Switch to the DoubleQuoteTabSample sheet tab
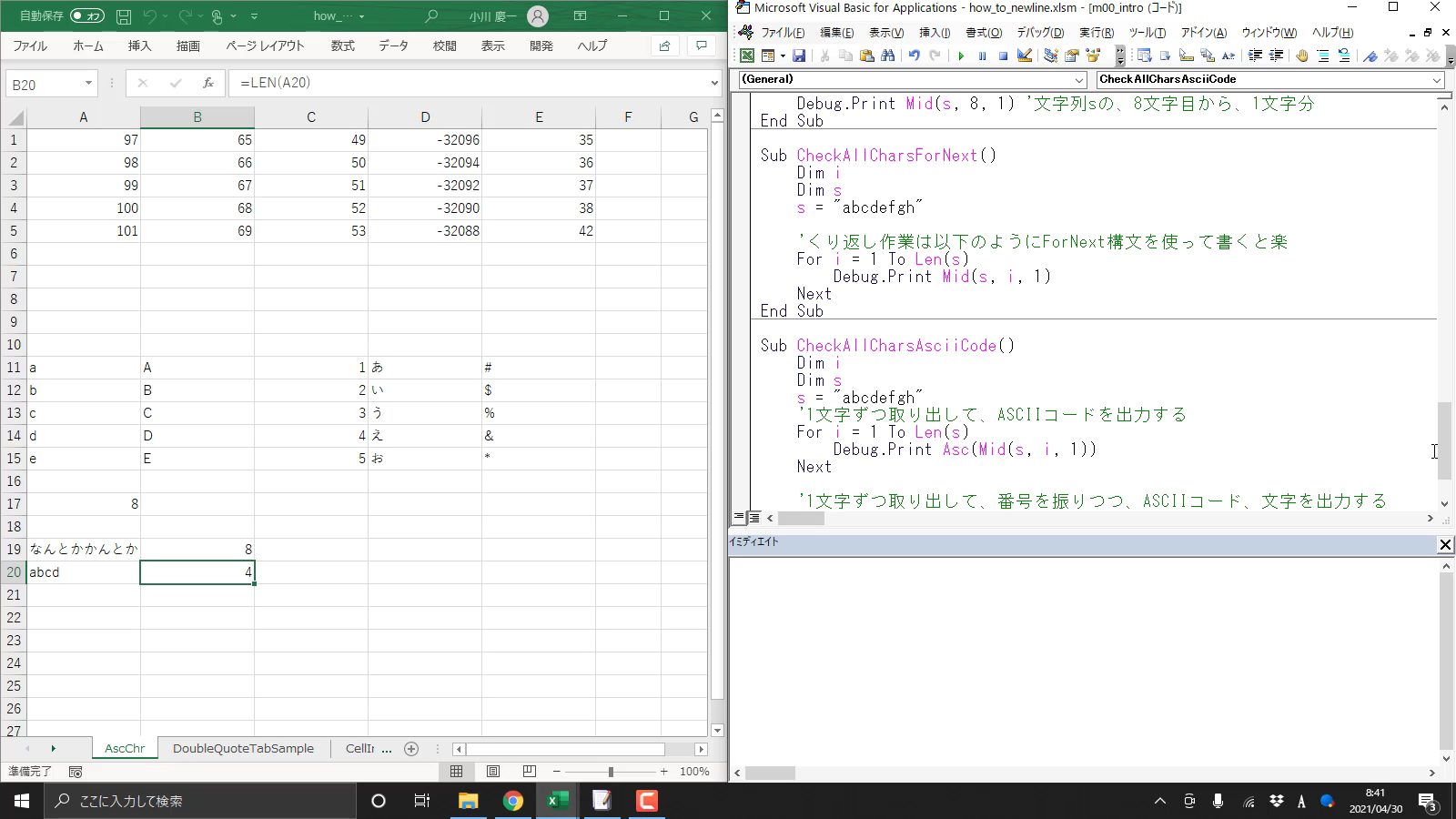The image size is (1456, 819). tap(243, 749)
